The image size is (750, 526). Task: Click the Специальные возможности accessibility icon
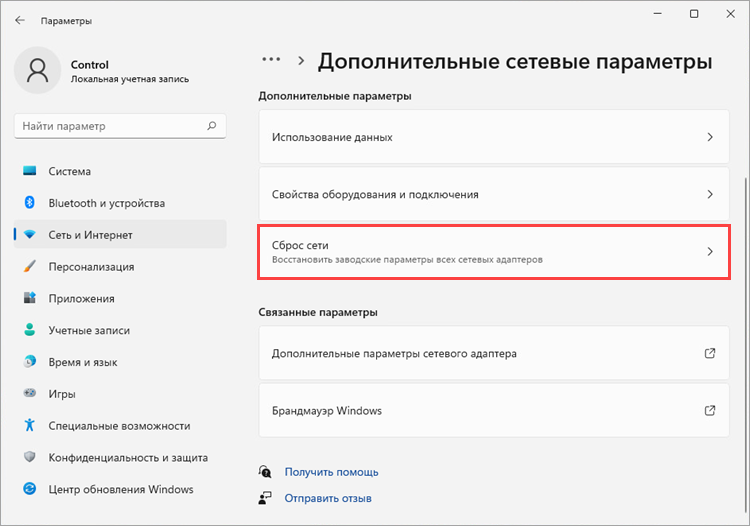click(30, 425)
